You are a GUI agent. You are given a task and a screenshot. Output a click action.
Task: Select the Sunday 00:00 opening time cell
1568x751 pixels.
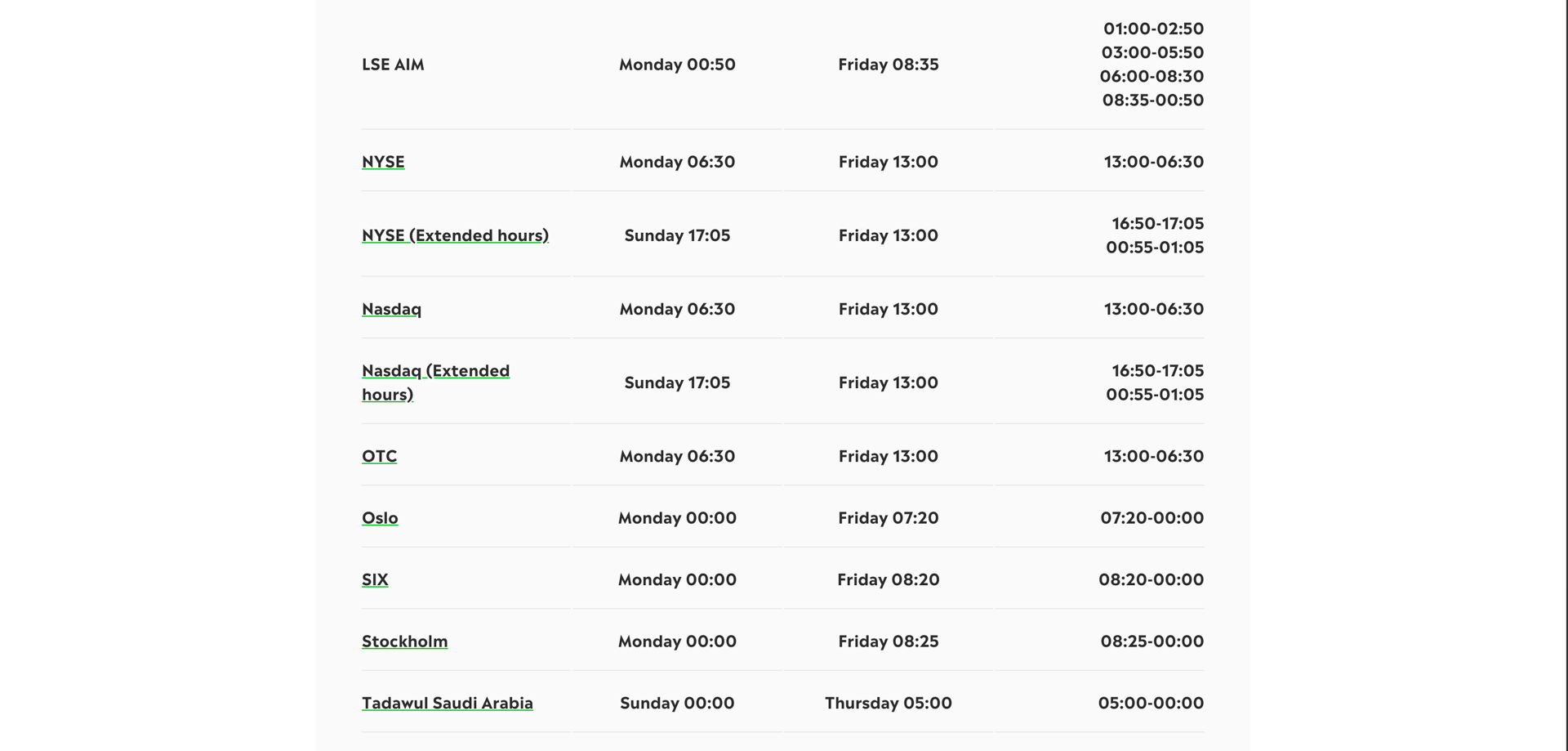click(x=677, y=703)
